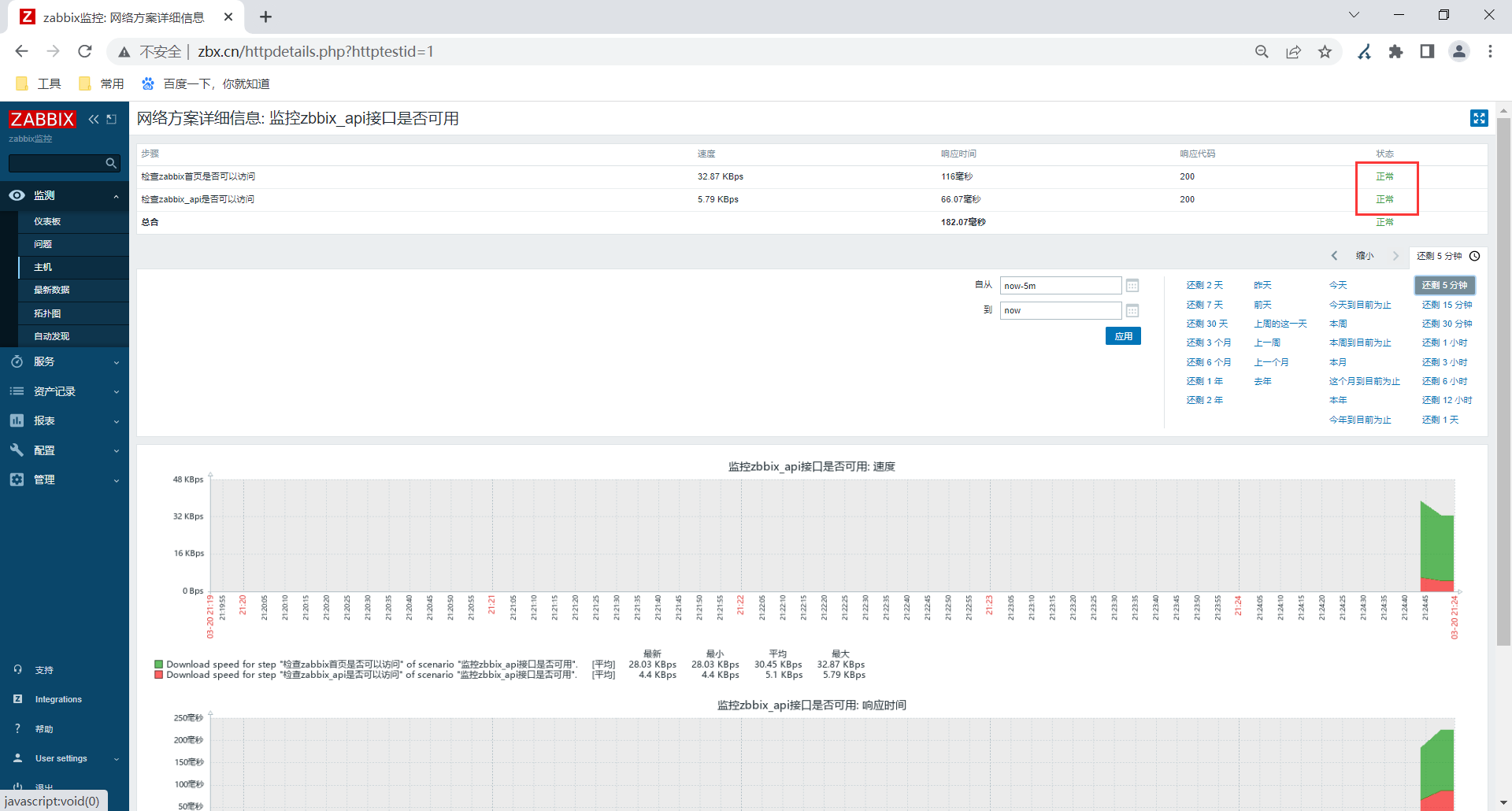Collapse the 监测 menu section
Viewport: 1512px width, 811px height.
(116, 196)
